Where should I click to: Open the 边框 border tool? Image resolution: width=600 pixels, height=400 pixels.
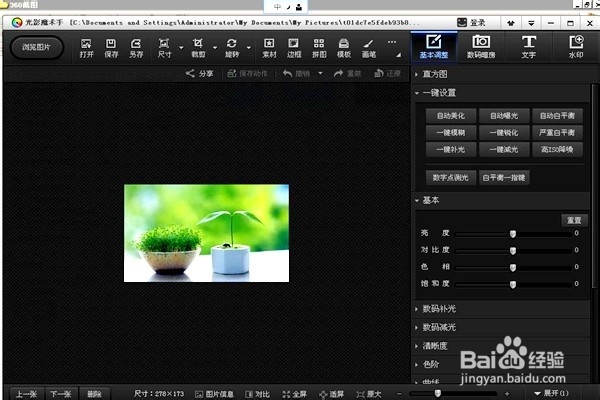294,48
